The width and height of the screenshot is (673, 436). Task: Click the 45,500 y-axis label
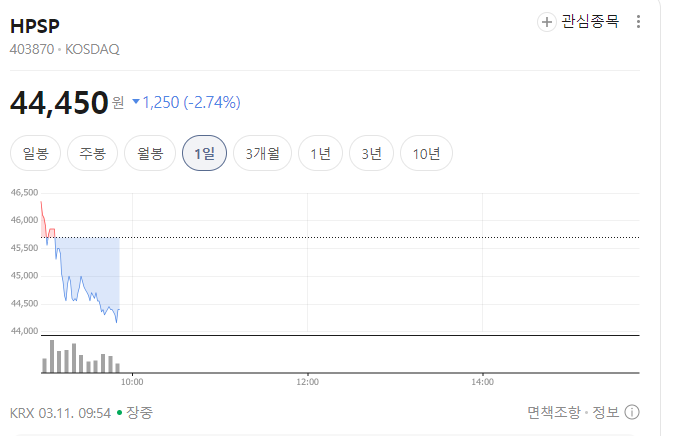(x=24, y=248)
